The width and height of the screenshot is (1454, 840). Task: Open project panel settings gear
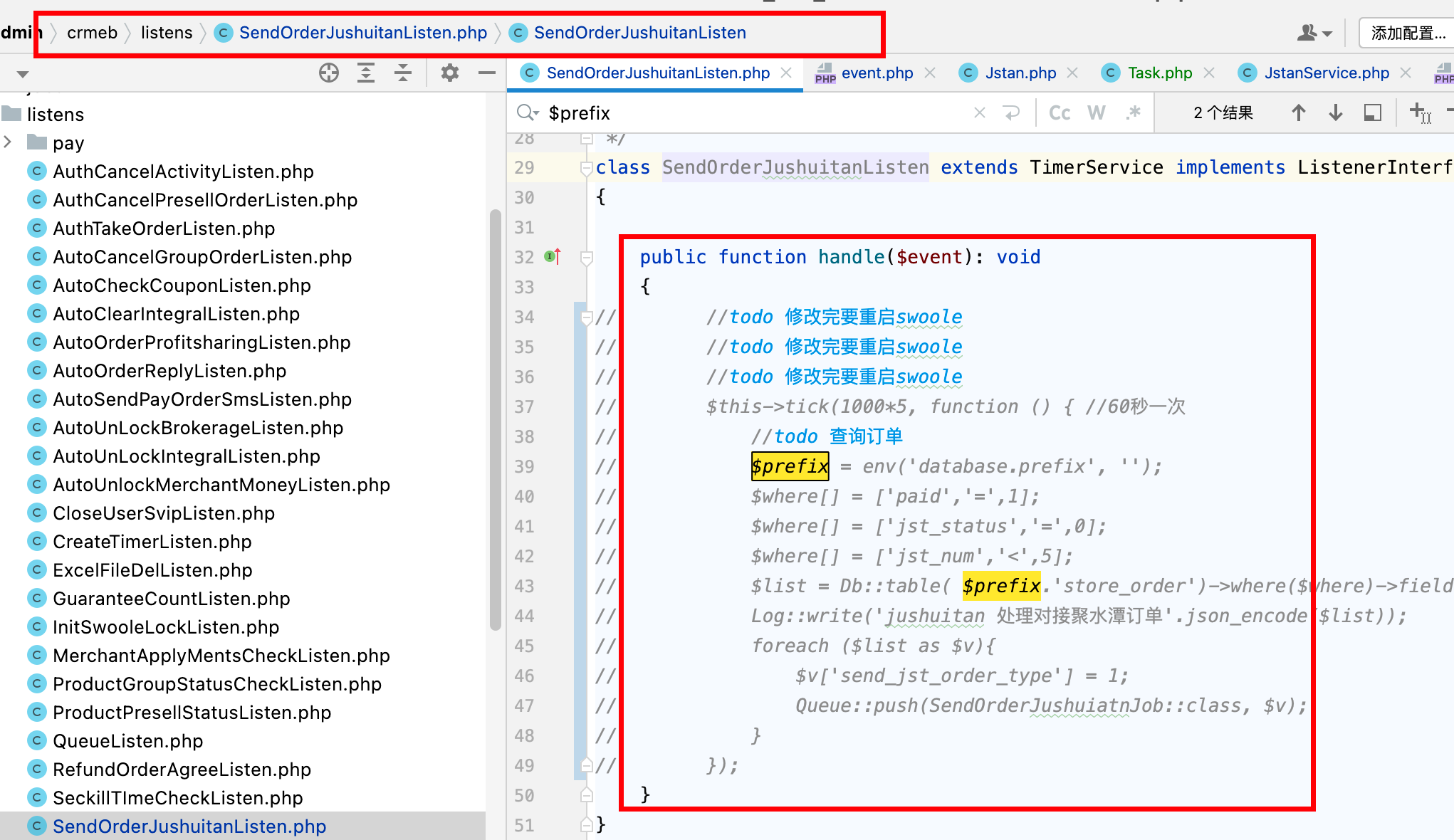click(450, 73)
